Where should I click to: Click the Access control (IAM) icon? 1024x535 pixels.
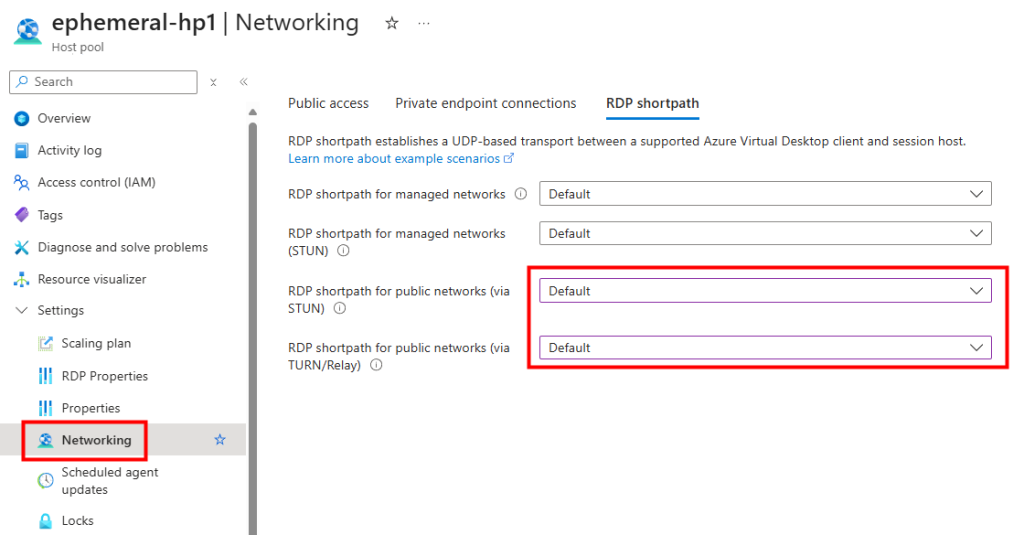22,182
